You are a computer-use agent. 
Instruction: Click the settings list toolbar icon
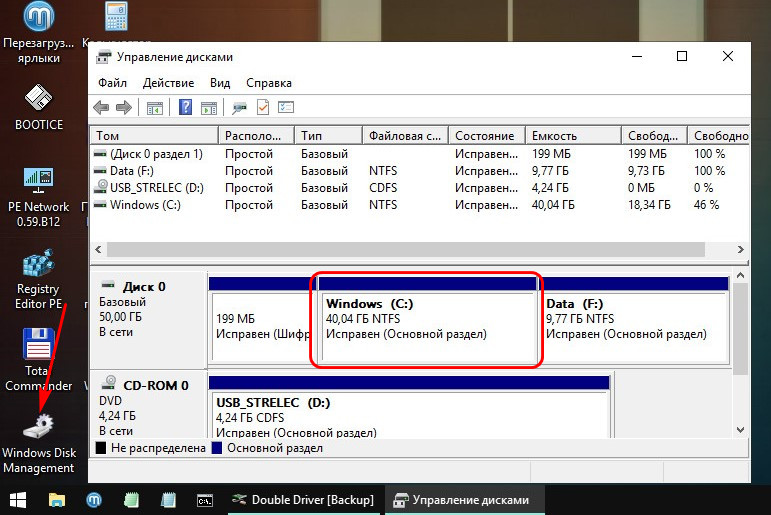tap(286, 107)
